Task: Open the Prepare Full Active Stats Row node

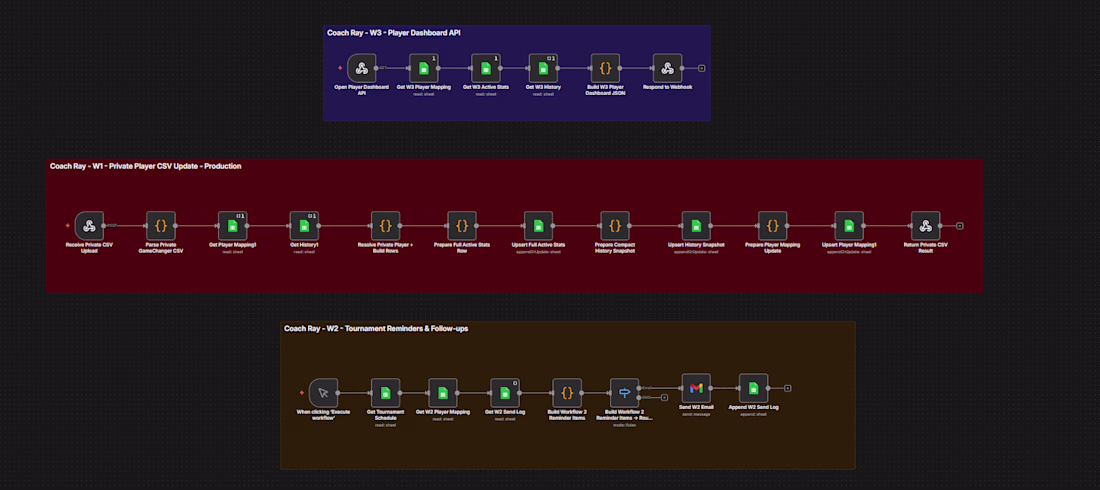Action: [462, 225]
